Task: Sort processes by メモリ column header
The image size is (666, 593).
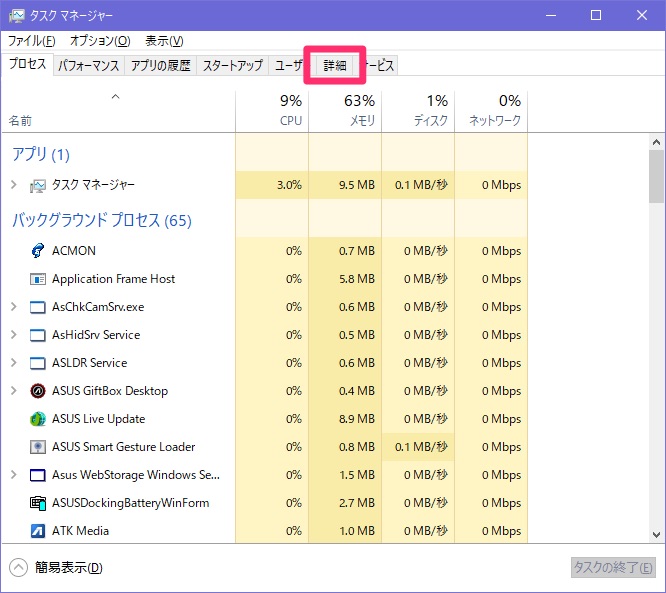Action: 345,112
